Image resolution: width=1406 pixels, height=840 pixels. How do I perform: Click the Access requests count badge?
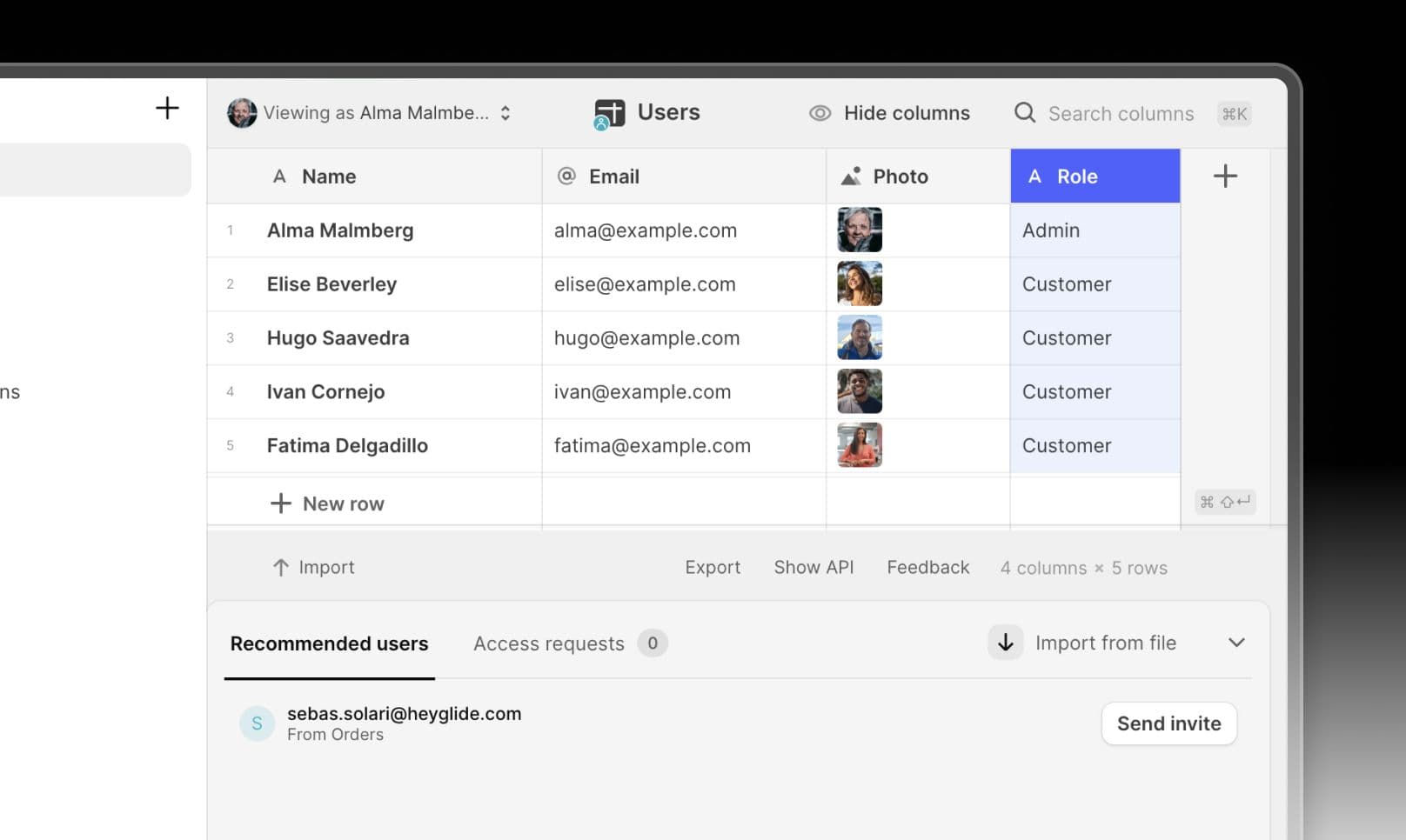[x=653, y=643]
